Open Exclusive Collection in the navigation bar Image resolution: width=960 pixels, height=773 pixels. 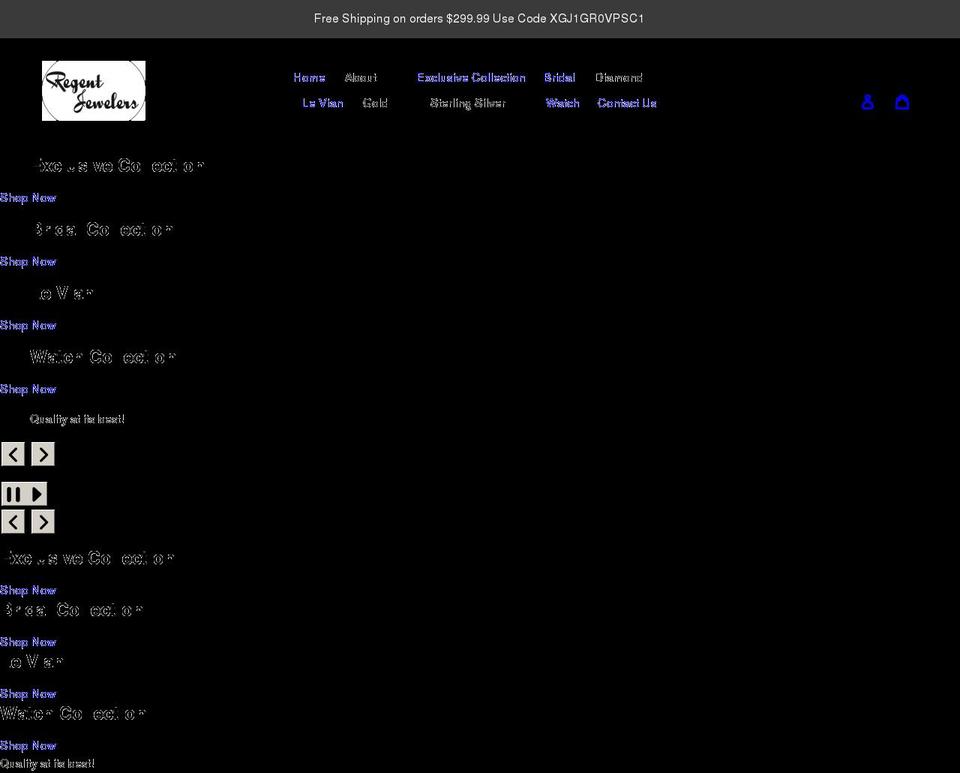(x=471, y=78)
